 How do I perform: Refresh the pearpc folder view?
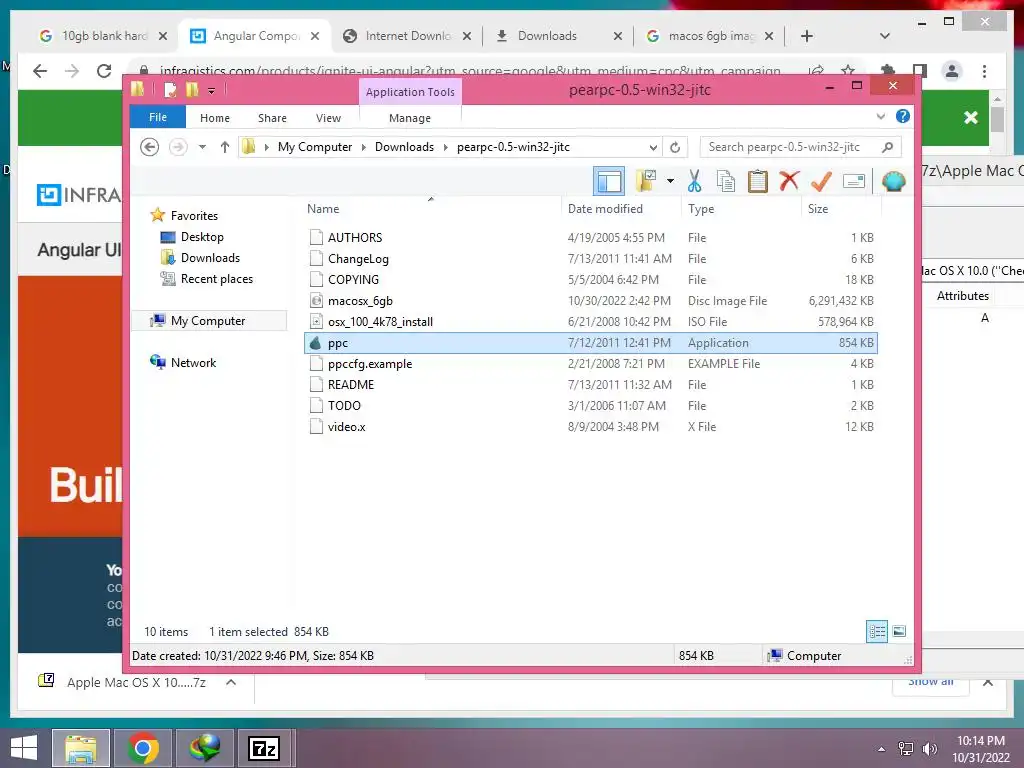coord(675,148)
